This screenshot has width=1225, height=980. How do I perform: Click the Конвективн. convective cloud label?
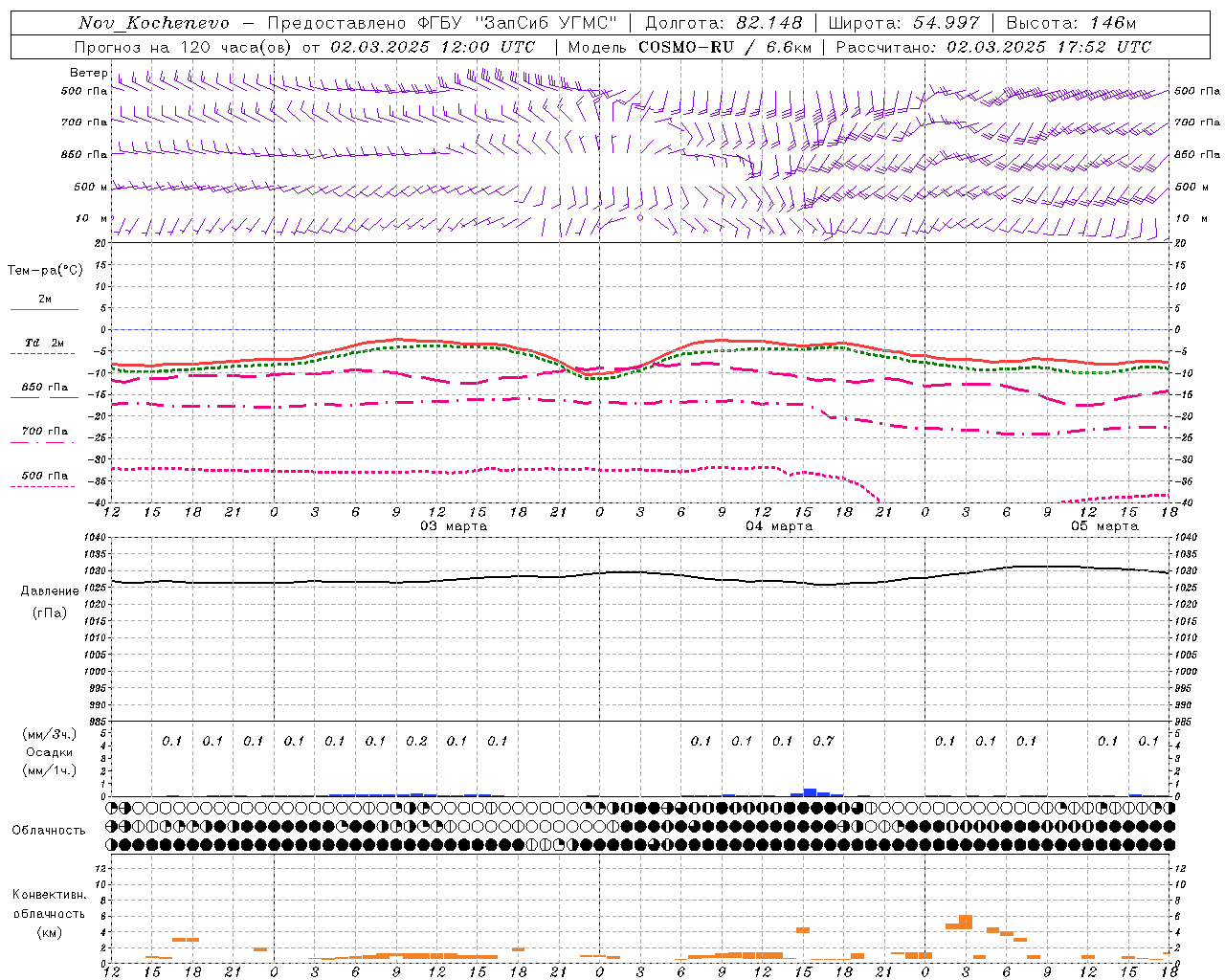click(x=50, y=895)
